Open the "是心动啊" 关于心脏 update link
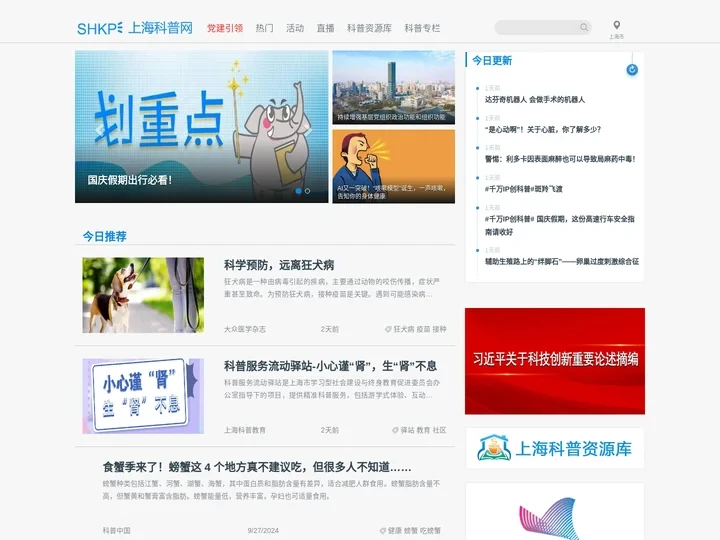 543,129
